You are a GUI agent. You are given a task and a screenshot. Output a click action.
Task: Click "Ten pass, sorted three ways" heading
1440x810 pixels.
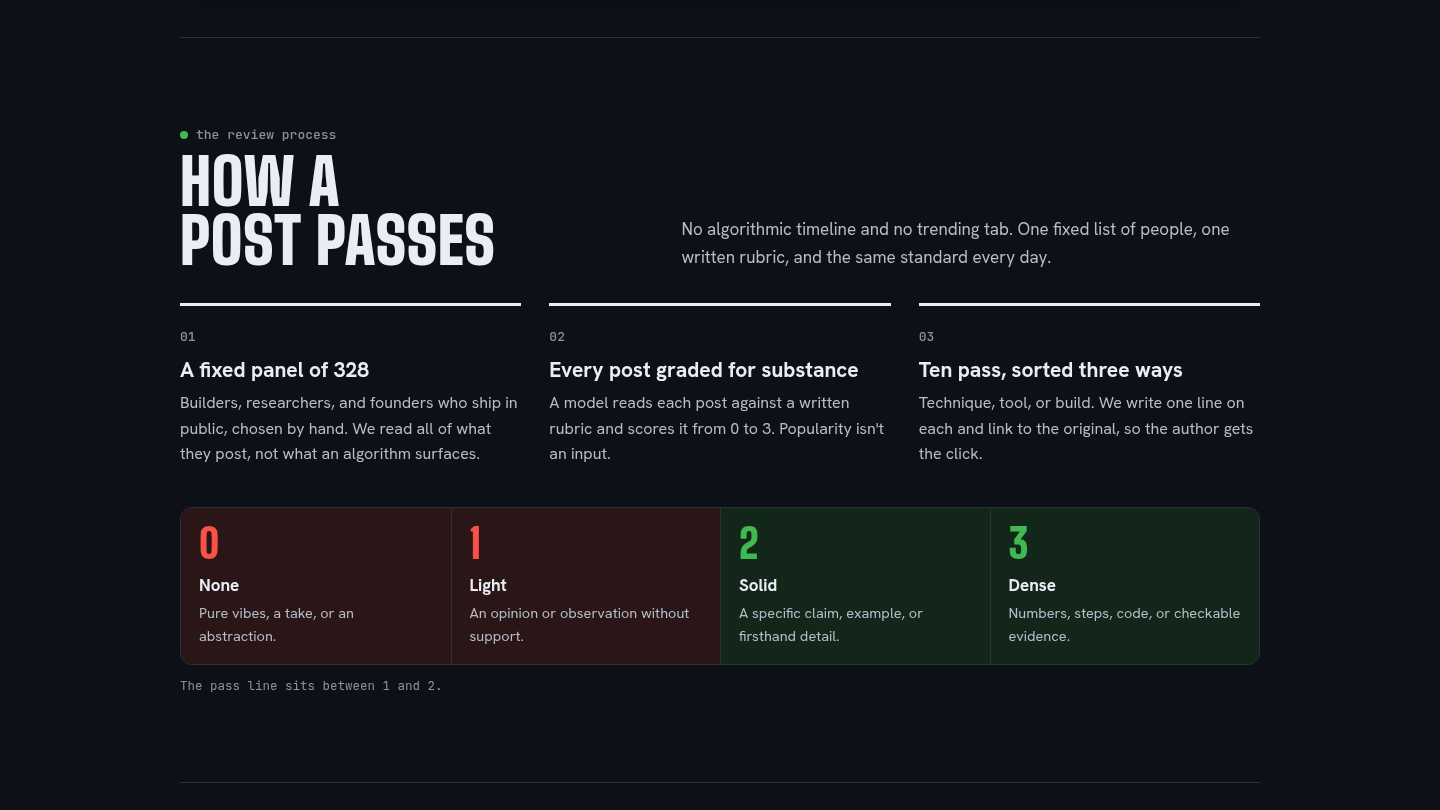tap(1051, 370)
